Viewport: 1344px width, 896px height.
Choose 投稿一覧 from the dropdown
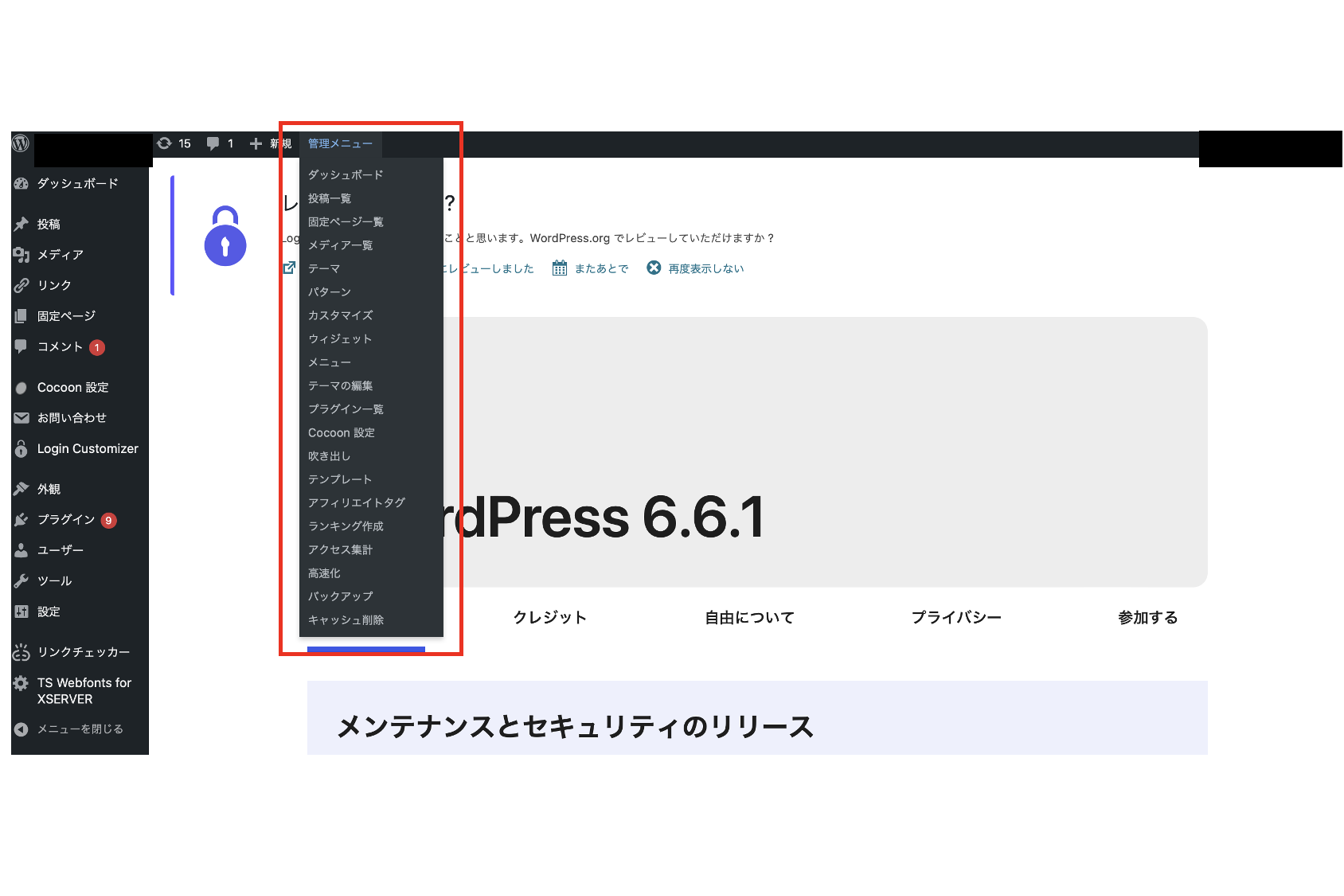click(x=371, y=198)
